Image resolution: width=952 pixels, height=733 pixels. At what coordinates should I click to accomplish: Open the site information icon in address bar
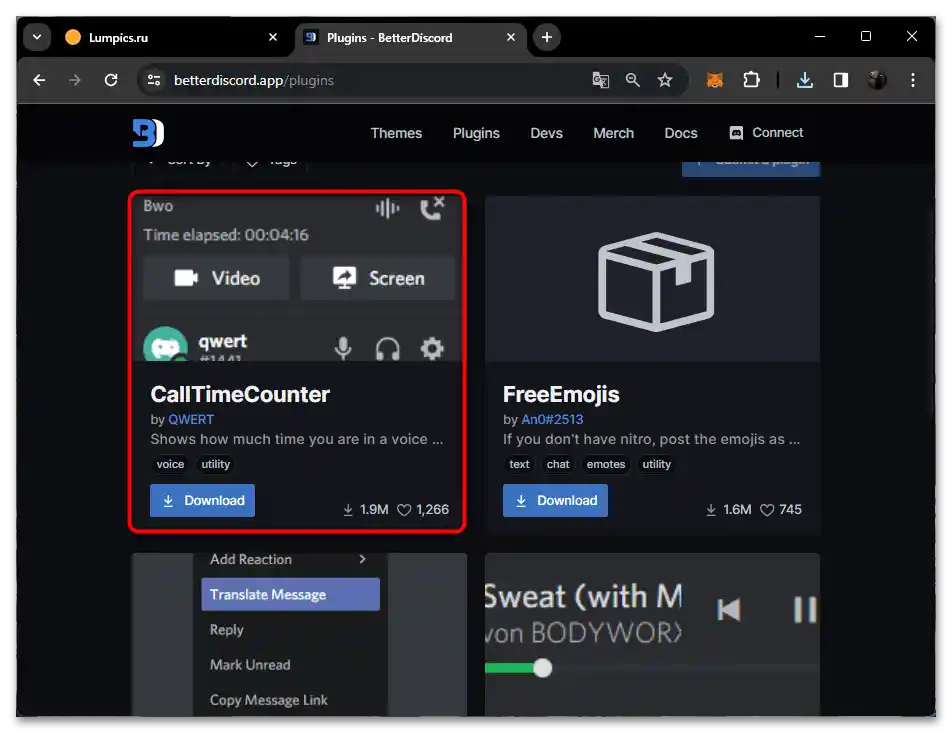coord(154,80)
